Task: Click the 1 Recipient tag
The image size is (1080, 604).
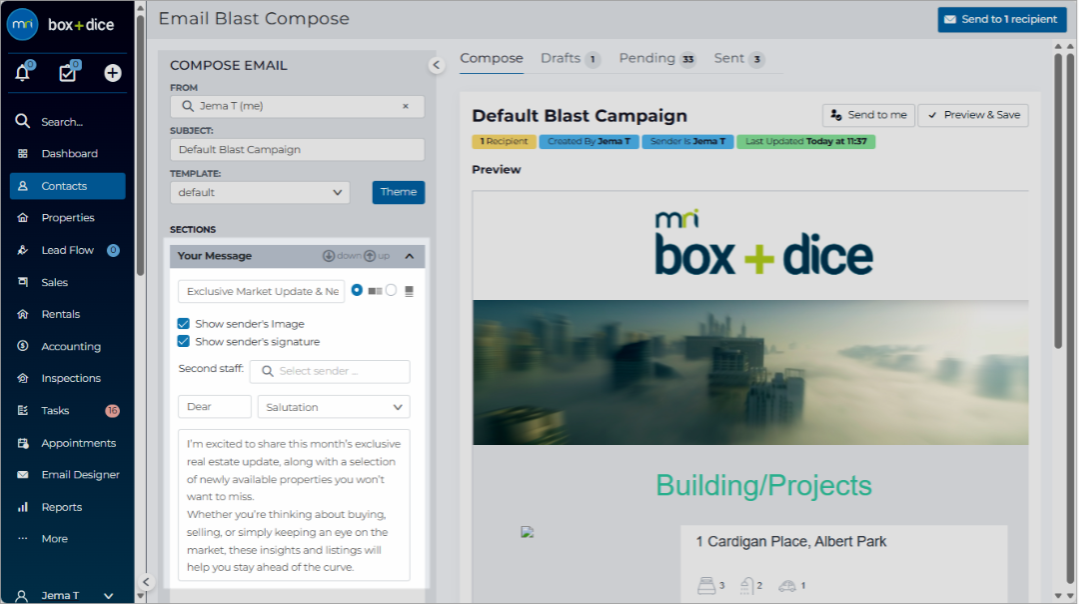Action: (504, 141)
